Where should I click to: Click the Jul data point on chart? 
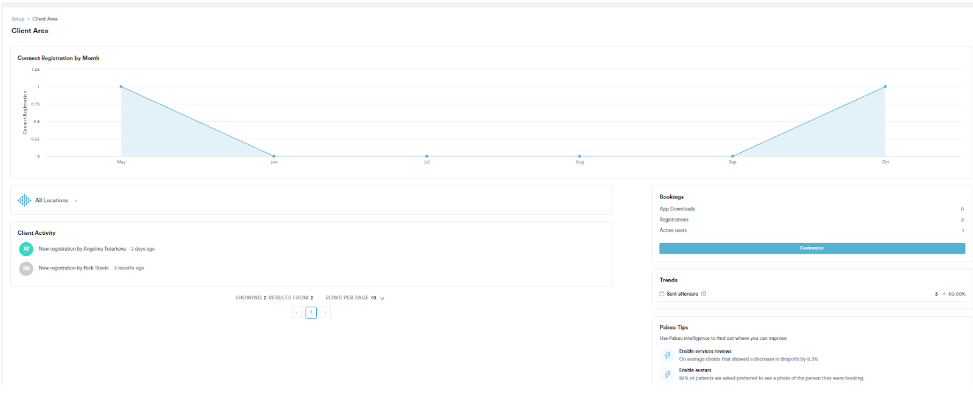click(427, 156)
